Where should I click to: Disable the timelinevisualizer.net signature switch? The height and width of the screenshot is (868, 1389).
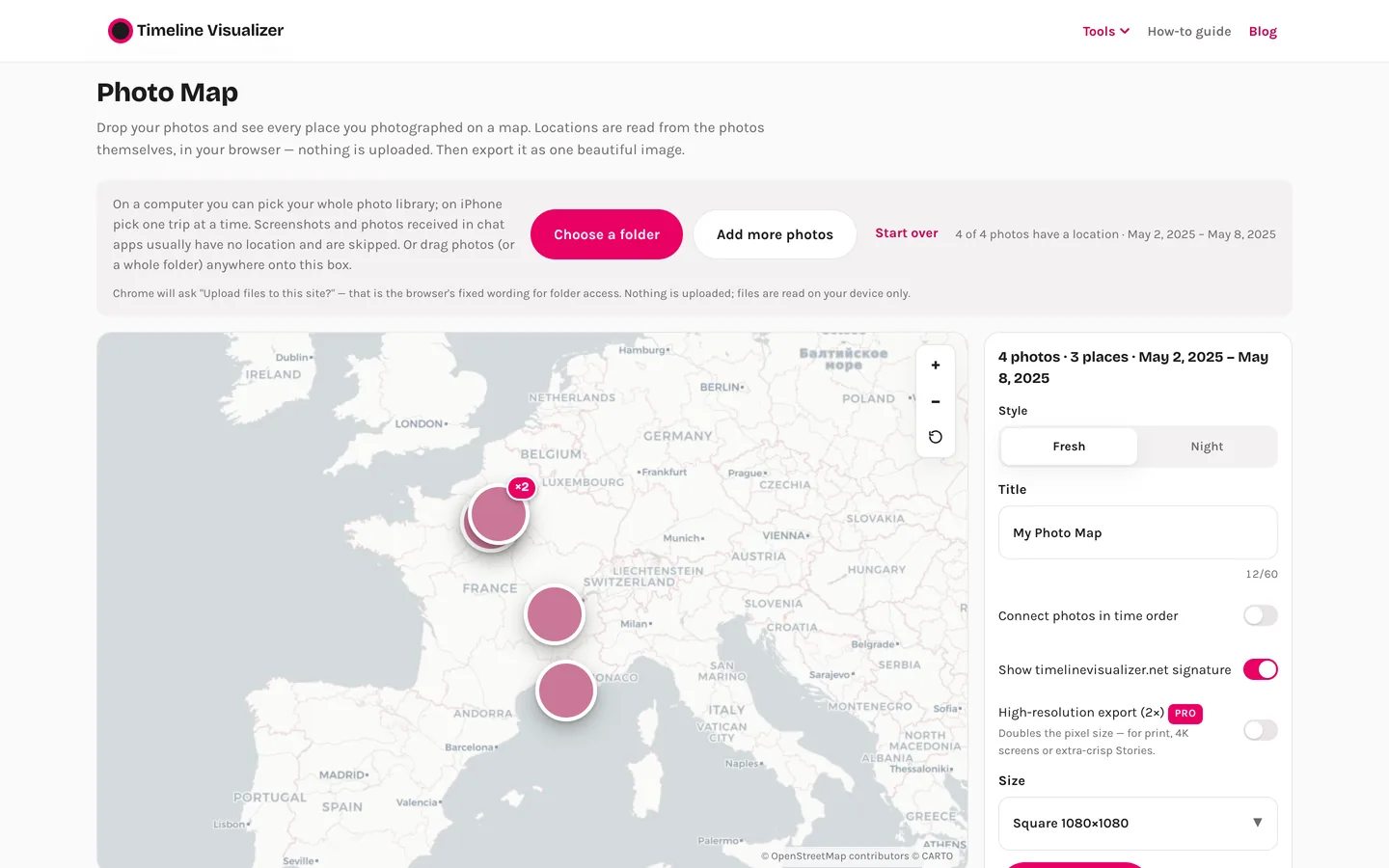[1261, 669]
